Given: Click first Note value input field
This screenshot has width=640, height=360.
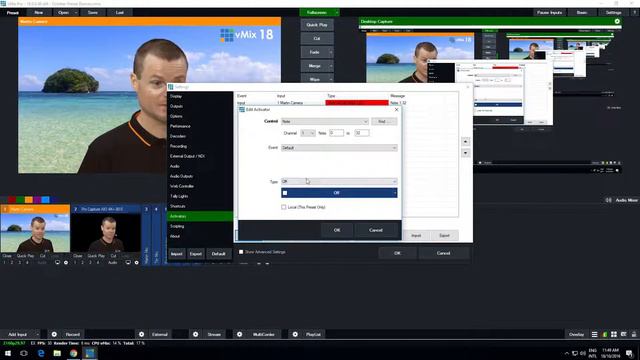Looking at the screenshot, I should 336,133.
